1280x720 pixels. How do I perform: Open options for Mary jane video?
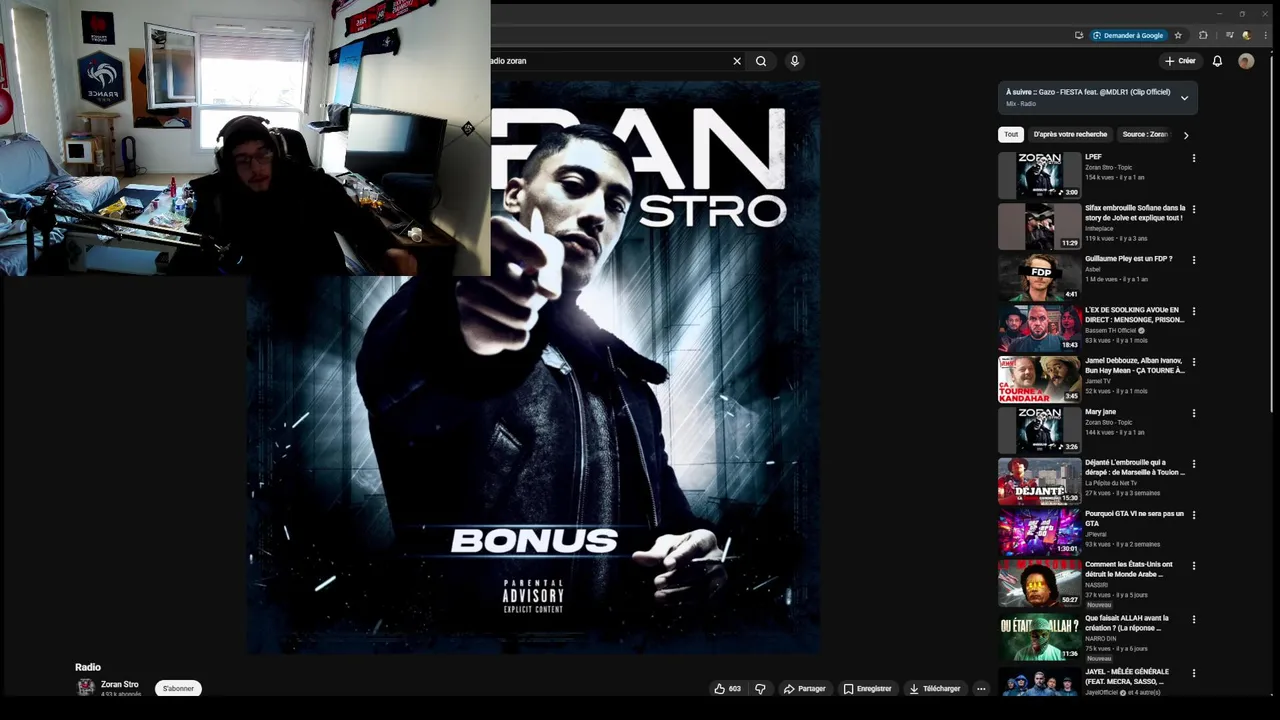tap(1193, 413)
